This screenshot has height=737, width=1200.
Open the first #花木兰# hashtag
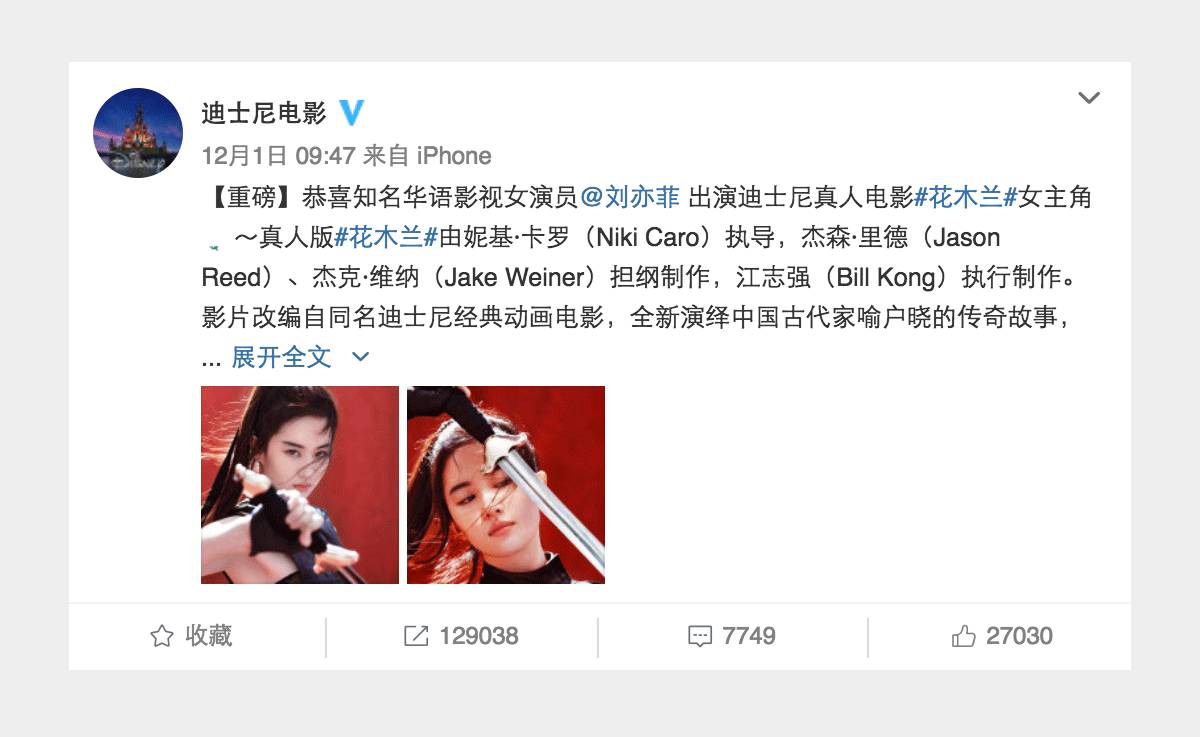click(x=967, y=197)
